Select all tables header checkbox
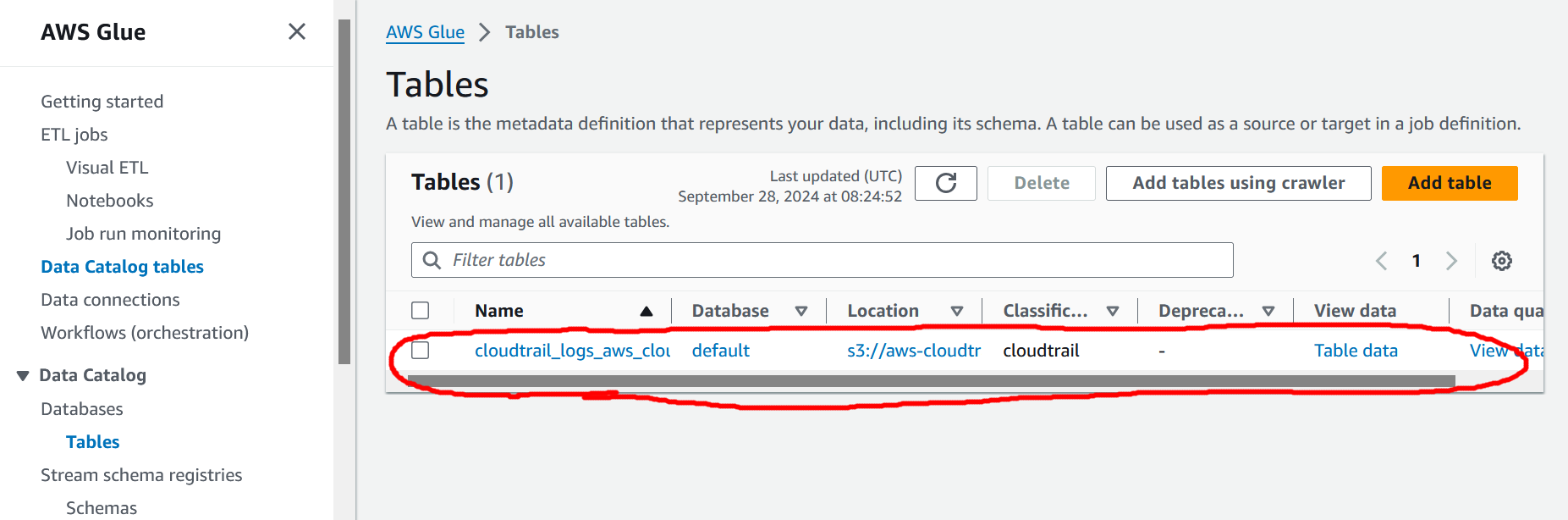 (421, 311)
